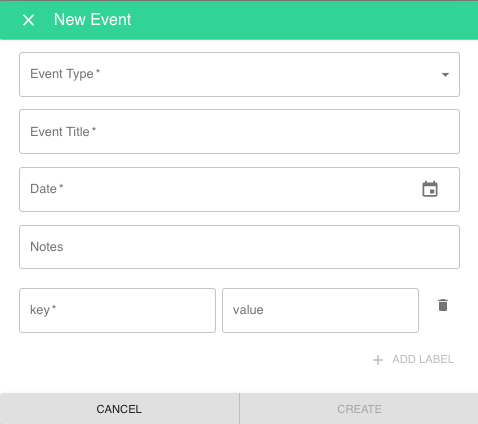Focus the key label input box
The width and height of the screenshot is (478, 424).
point(117,310)
